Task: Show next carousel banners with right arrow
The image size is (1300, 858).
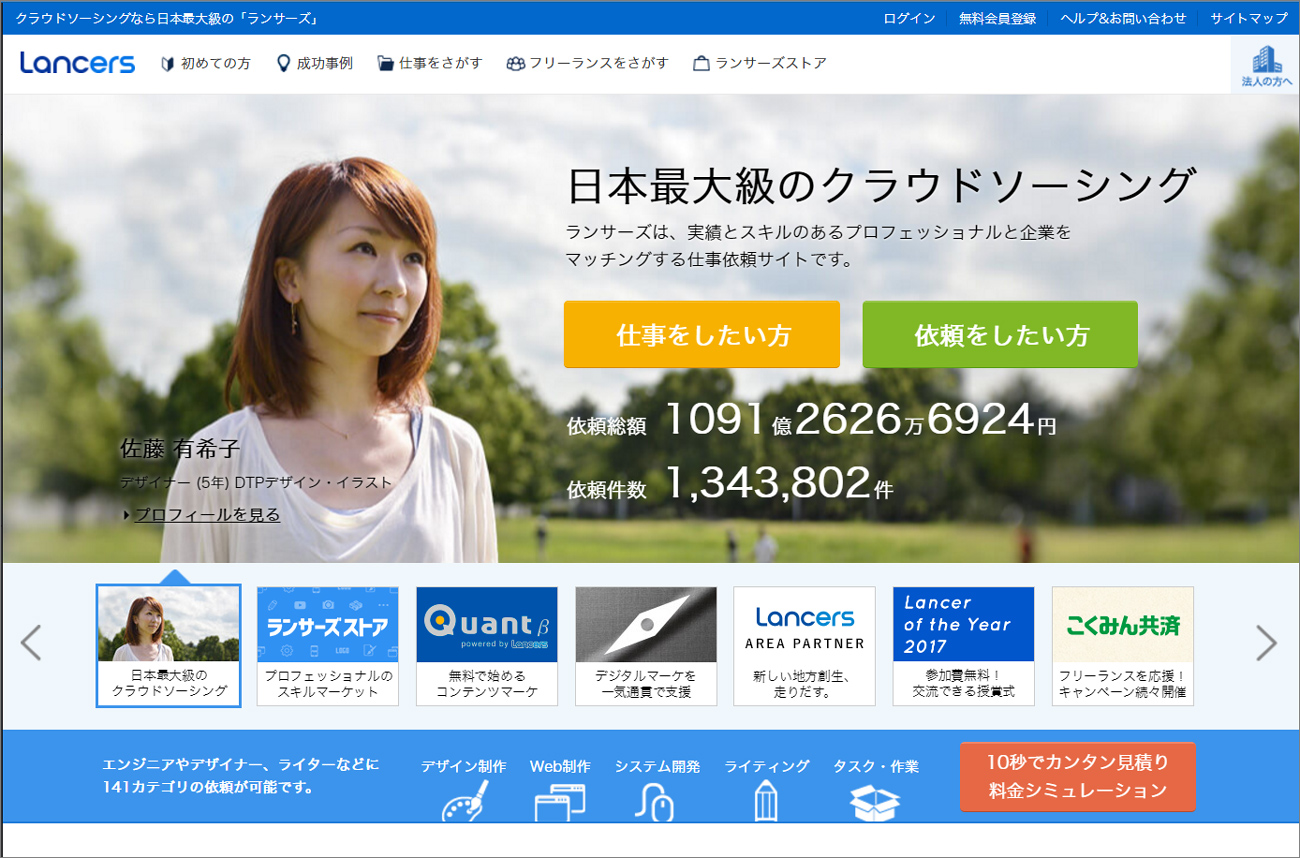Action: pos(1266,643)
